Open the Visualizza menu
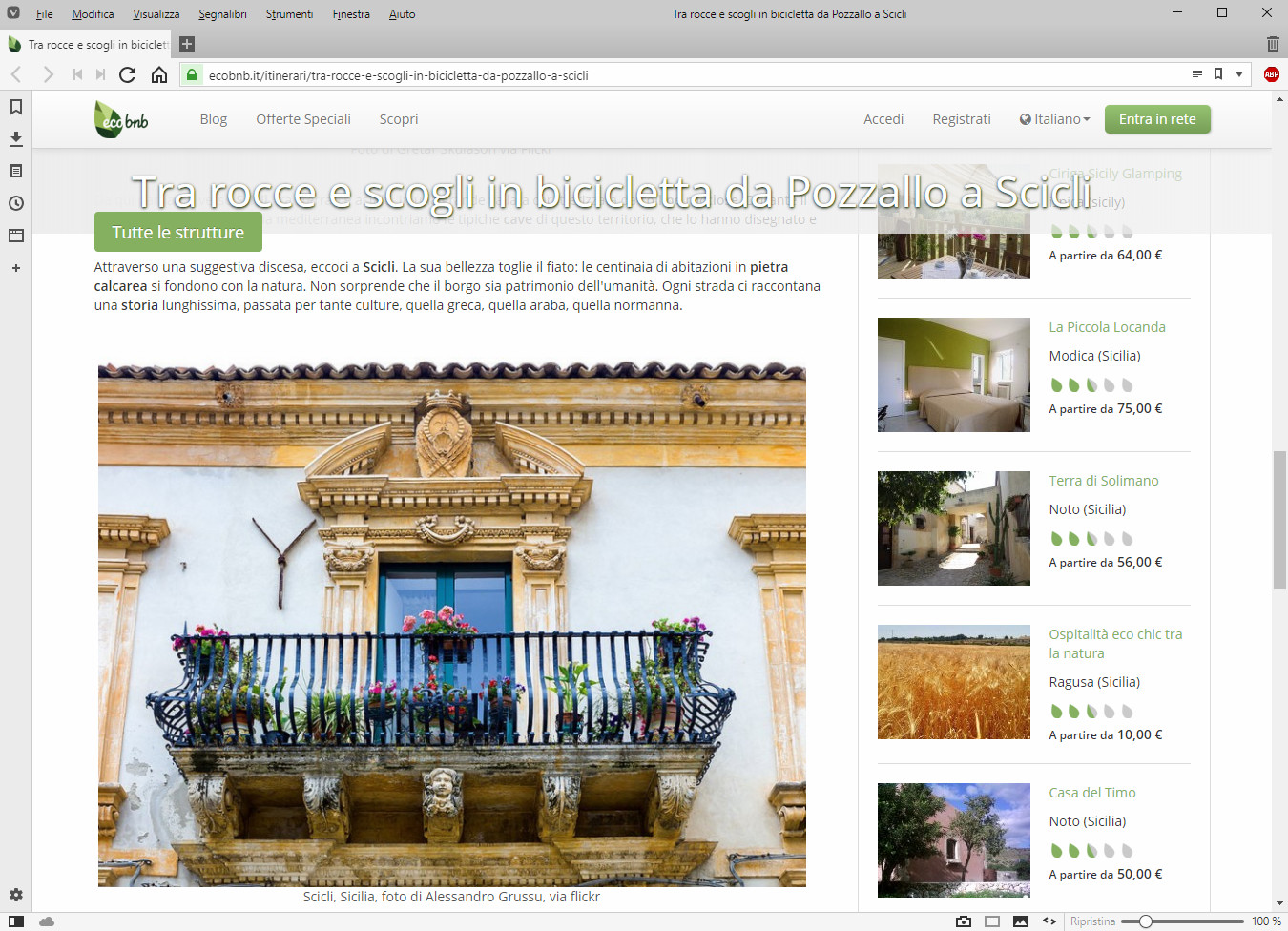The width and height of the screenshot is (1288, 931). 156,14
